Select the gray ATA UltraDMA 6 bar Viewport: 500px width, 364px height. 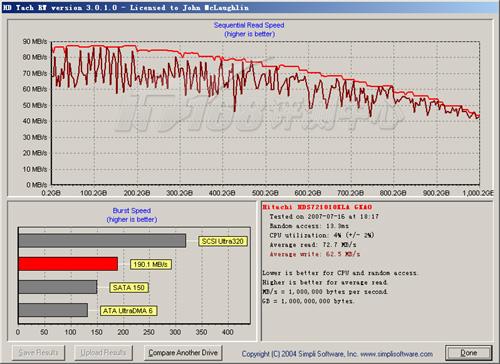coord(53,310)
